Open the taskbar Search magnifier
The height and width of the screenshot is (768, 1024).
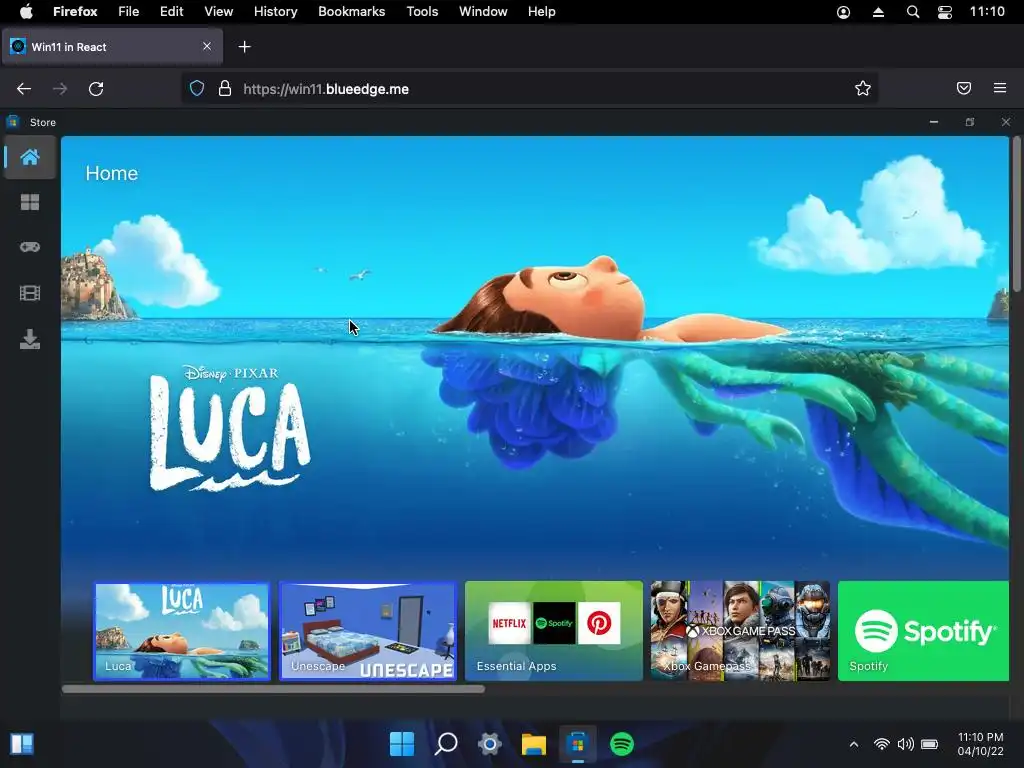(446, 744)
